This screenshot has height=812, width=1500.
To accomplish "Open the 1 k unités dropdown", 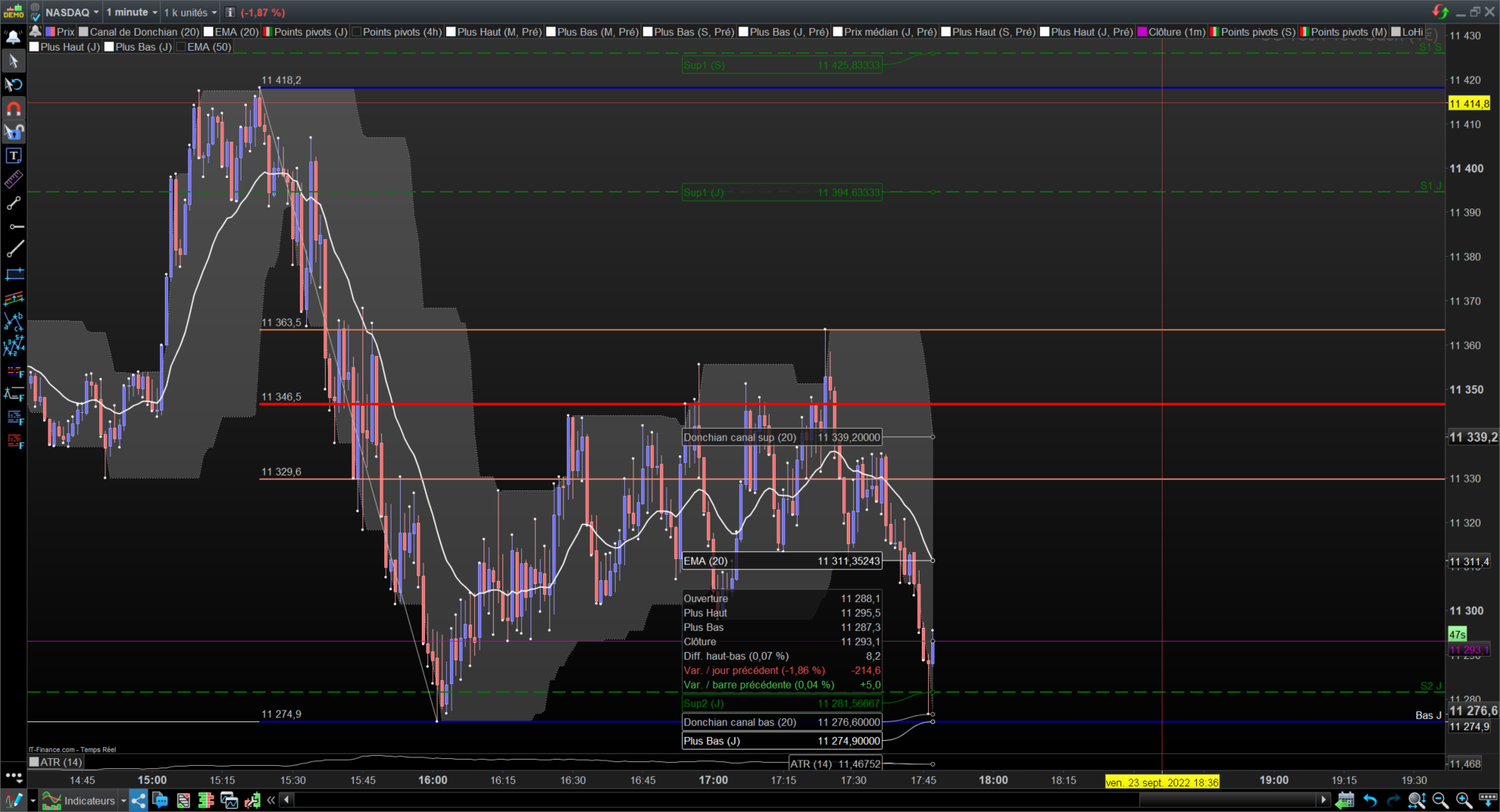I will tap(190, 12).
